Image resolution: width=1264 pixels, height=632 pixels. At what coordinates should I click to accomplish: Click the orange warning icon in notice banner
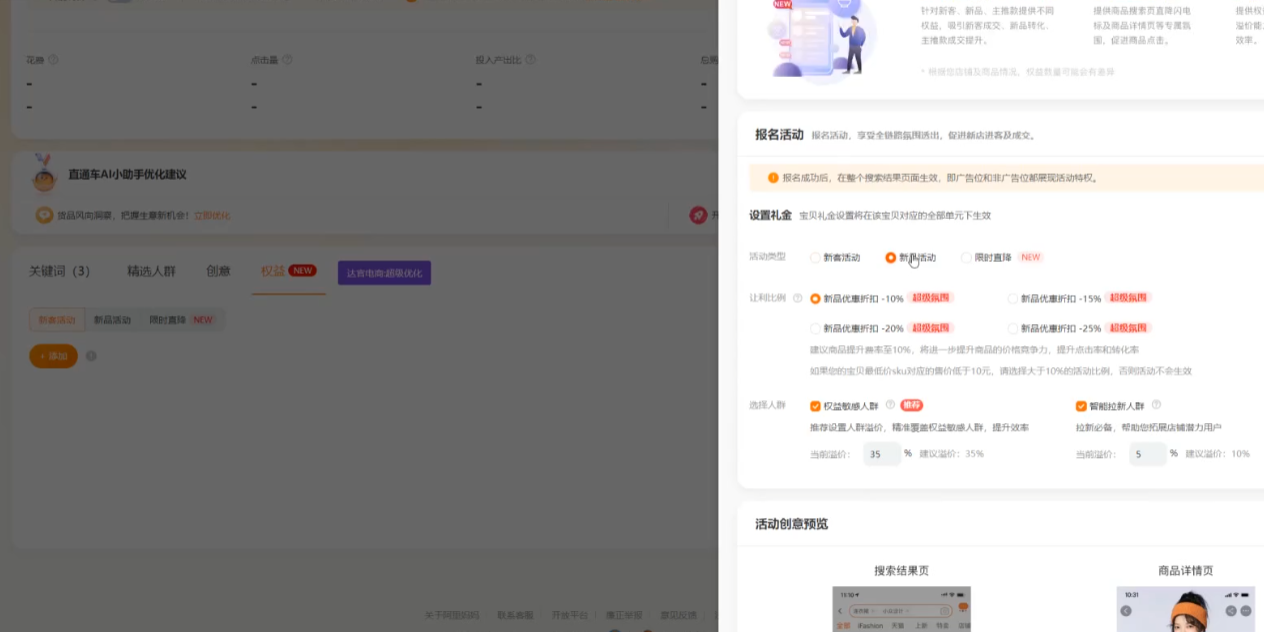pyautogui.click(x=773, y=178)
